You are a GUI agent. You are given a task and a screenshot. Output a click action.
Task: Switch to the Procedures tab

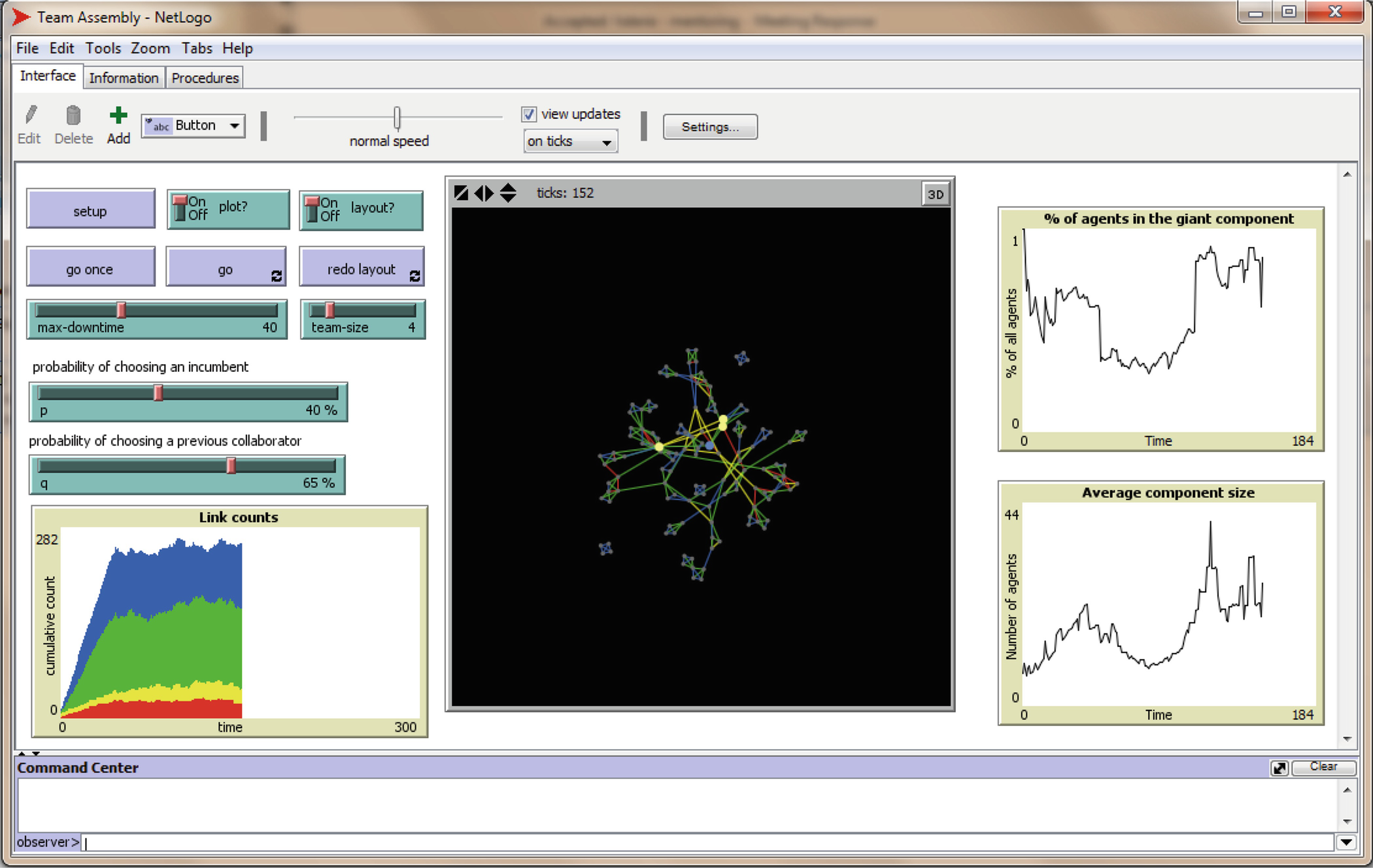[205, 78]
